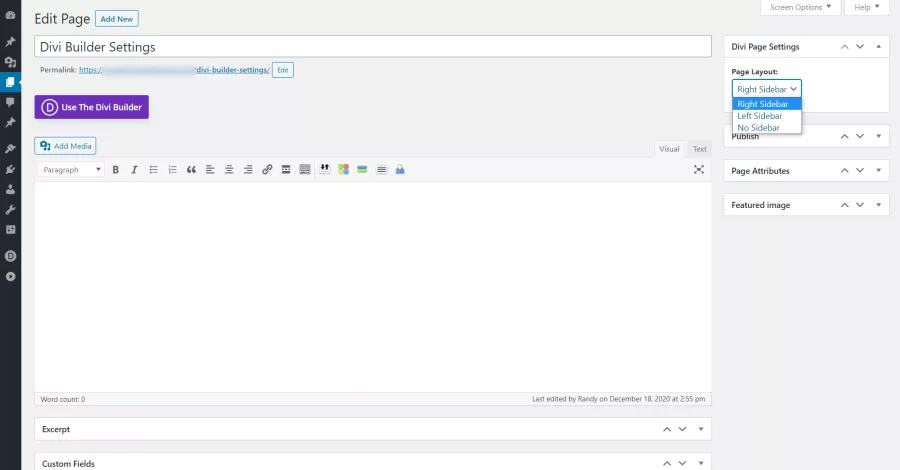Screen dimensions: 900x470
Task: Toggle bold formatting
Action: pos(115,169)
